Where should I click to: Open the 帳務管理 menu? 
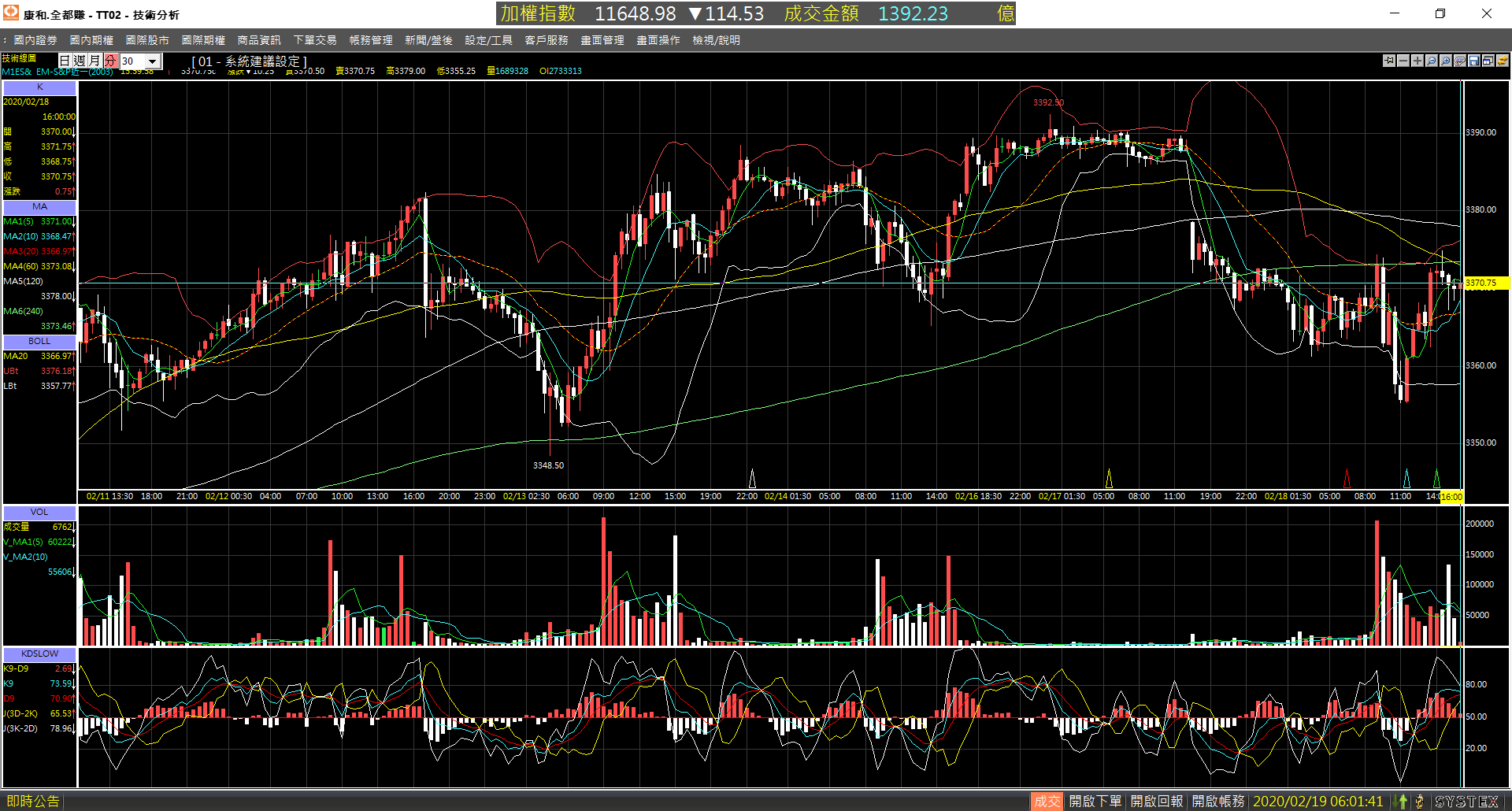point(371,40)
